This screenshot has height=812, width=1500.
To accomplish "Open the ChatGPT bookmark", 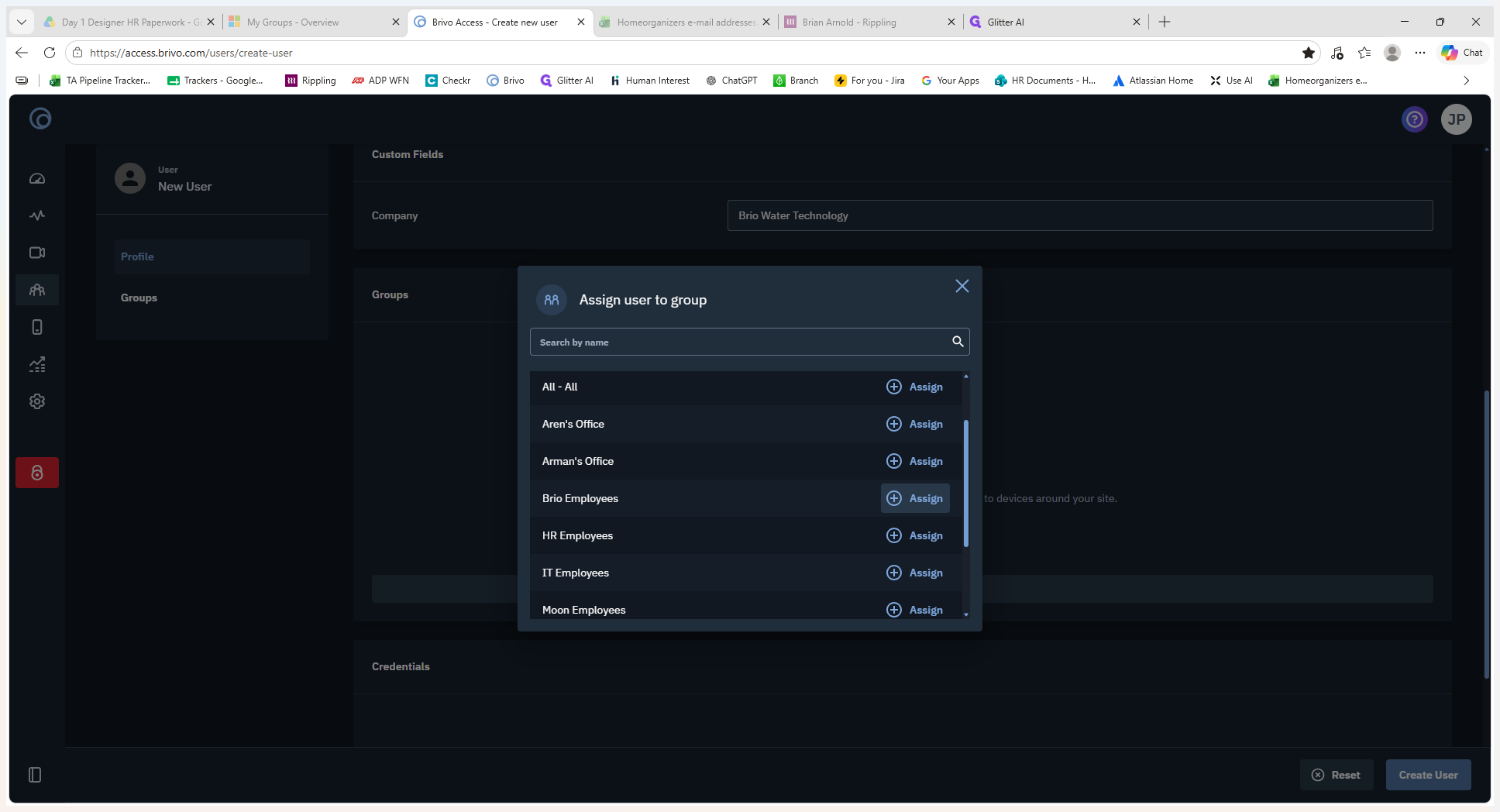I will pyautogui.click(x=731, y=81).
